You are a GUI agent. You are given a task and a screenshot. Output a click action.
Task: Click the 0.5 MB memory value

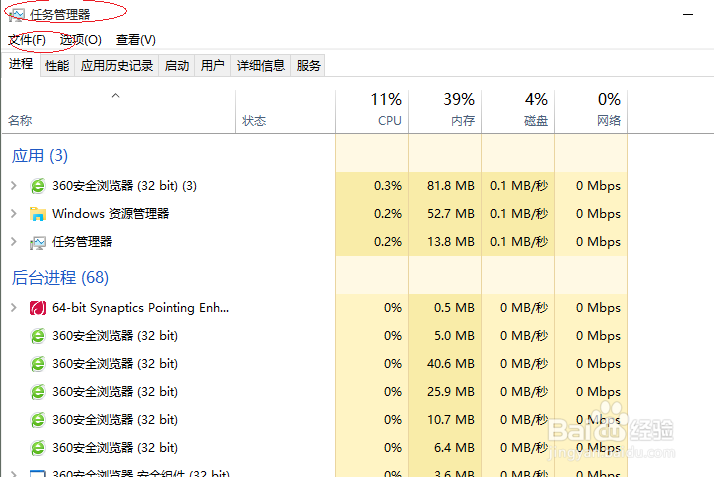pyautogui.click(x=454, y=308)
